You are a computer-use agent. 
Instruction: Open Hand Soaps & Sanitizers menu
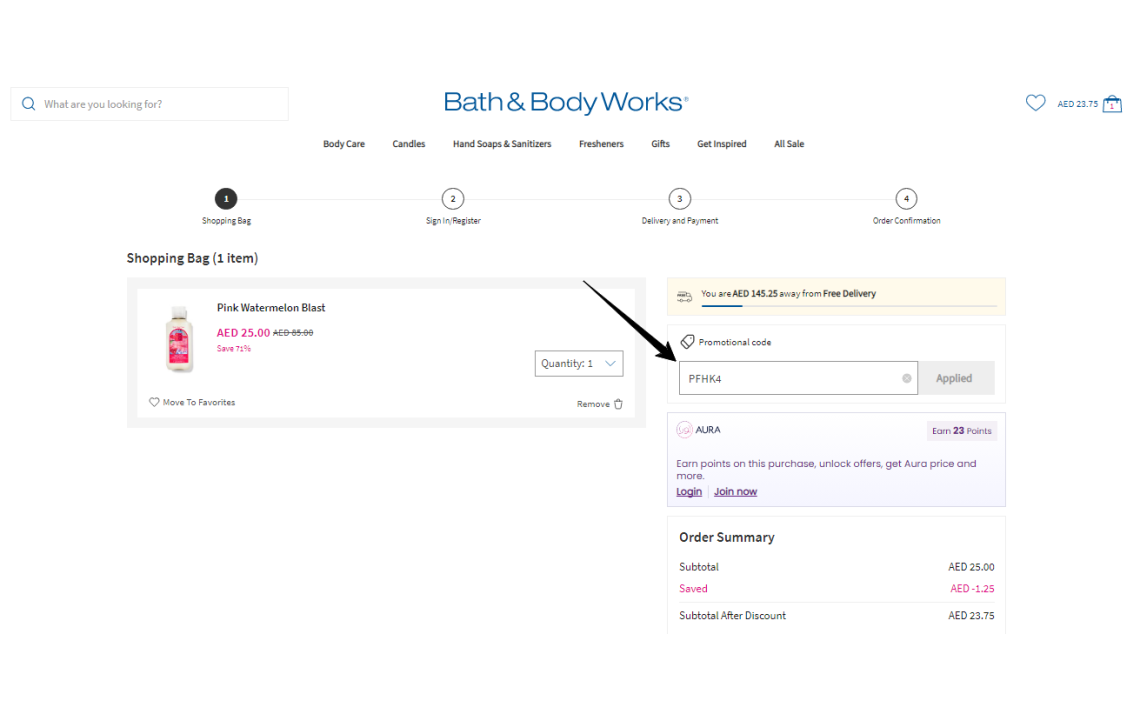pos(502,144)
